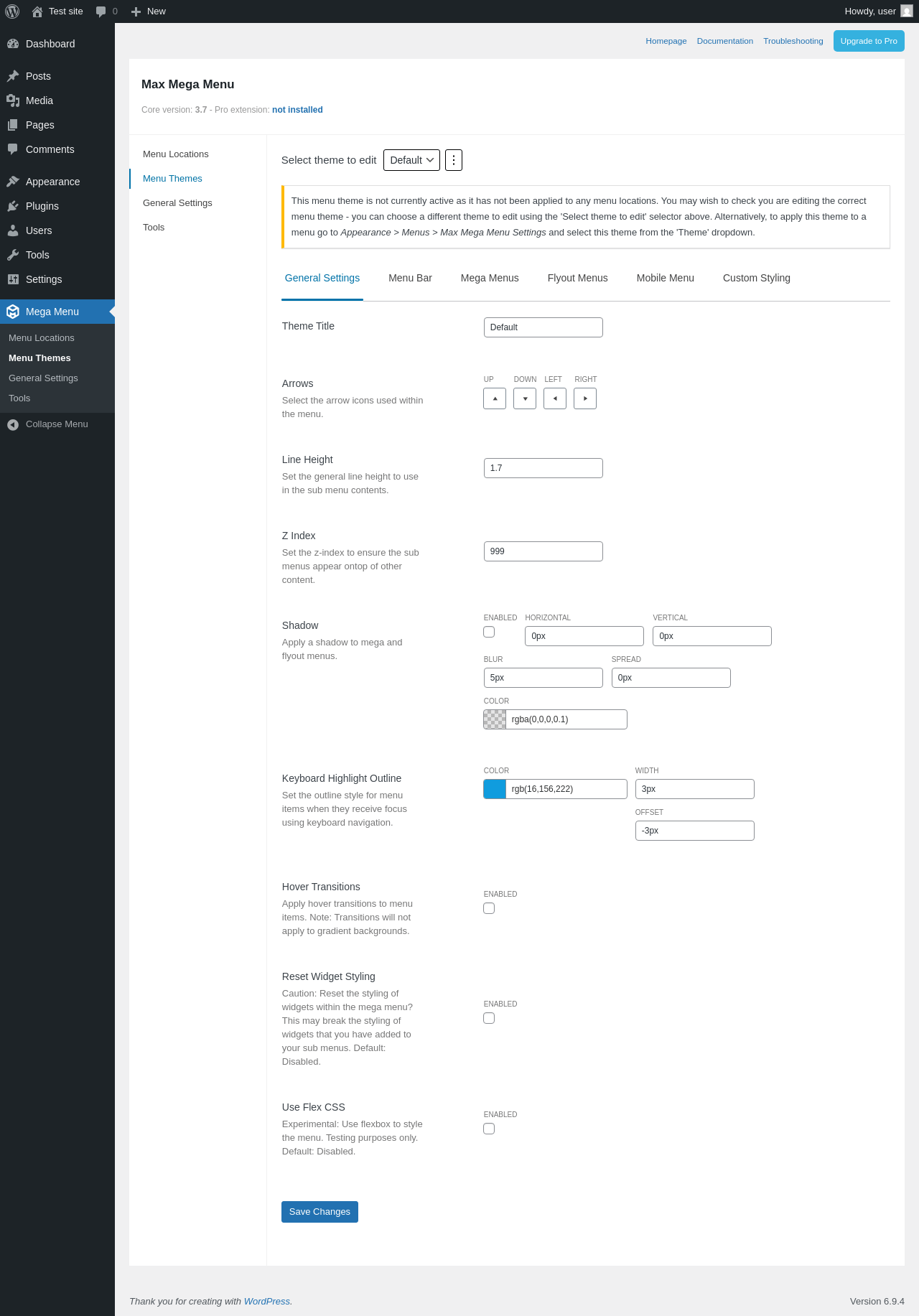This screenshot has width=919, height=1316.
Task: Focus the shadow Vertical field
Action: tap(712, 636)
